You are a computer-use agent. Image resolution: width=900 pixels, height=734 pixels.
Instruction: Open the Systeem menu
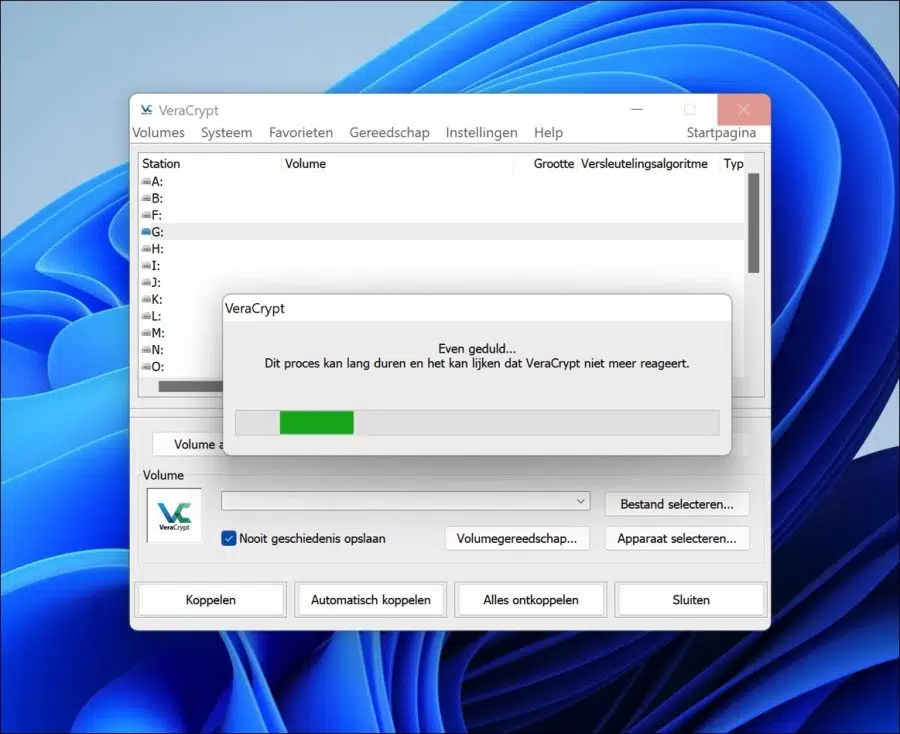[x=226, y=133]
